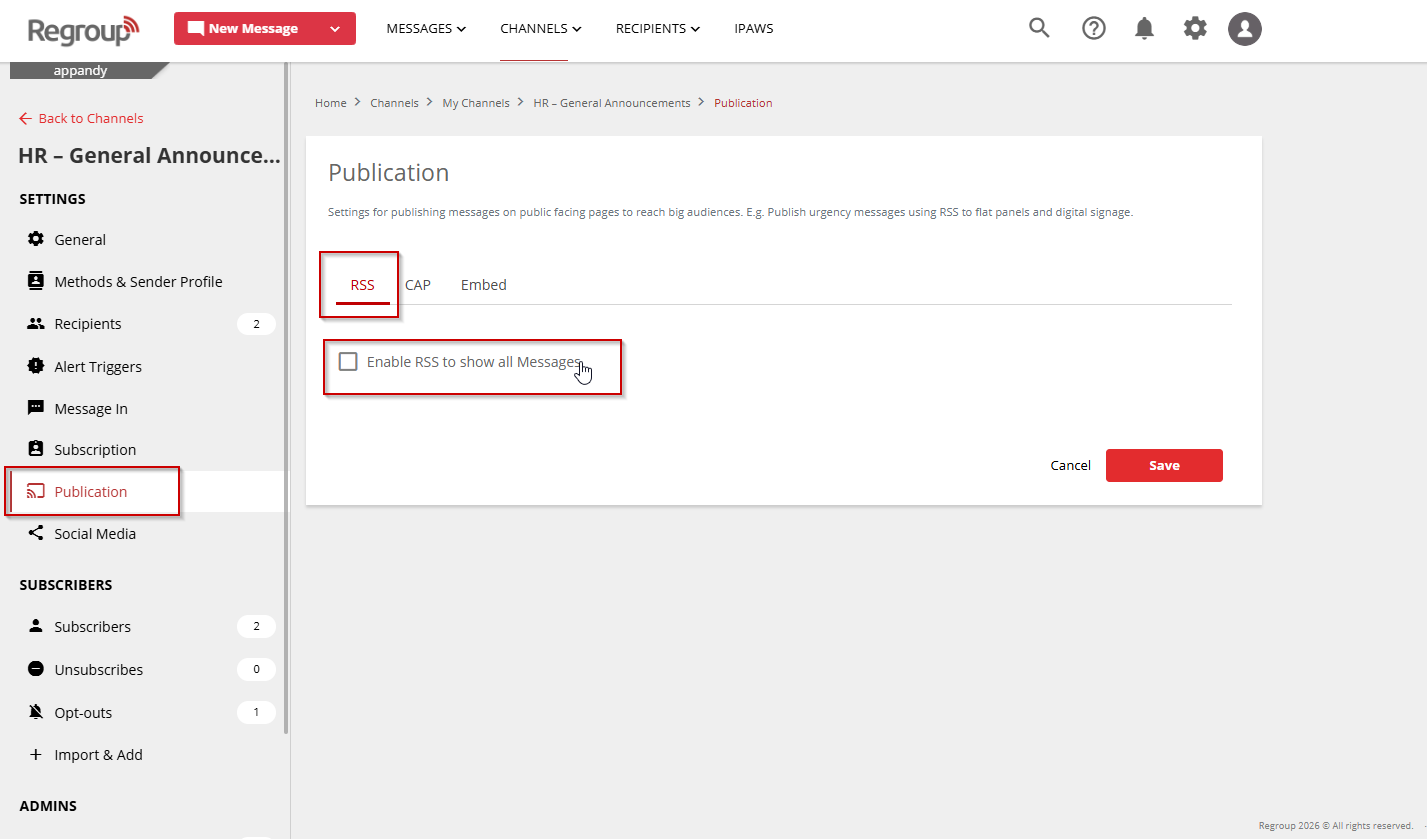
Task: Click the Unsubscribes minus-circle icon
Action: click(x=36, y=669)
